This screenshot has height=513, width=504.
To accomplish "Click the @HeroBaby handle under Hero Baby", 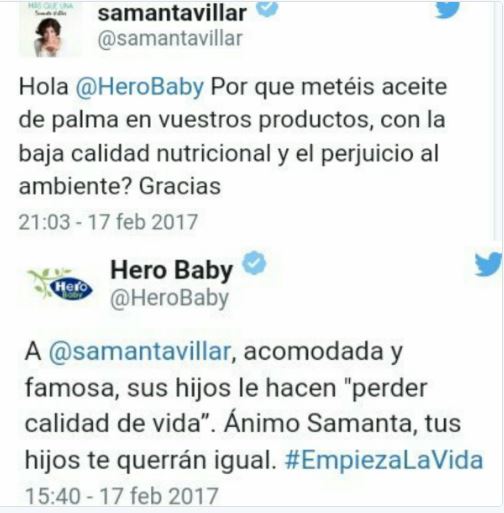I will point(170,298).
